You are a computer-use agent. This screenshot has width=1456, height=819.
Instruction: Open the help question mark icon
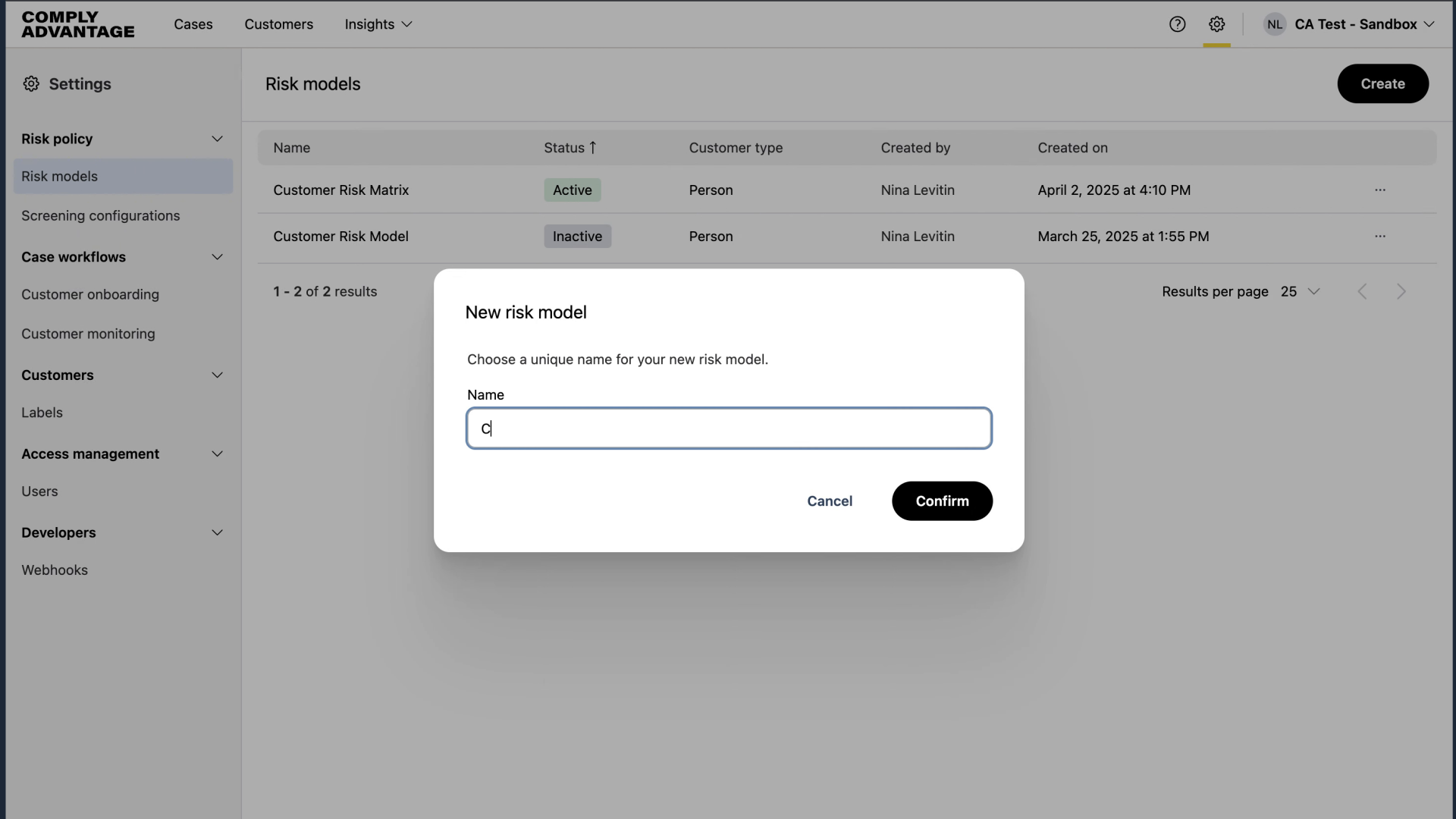(1177, 24)
